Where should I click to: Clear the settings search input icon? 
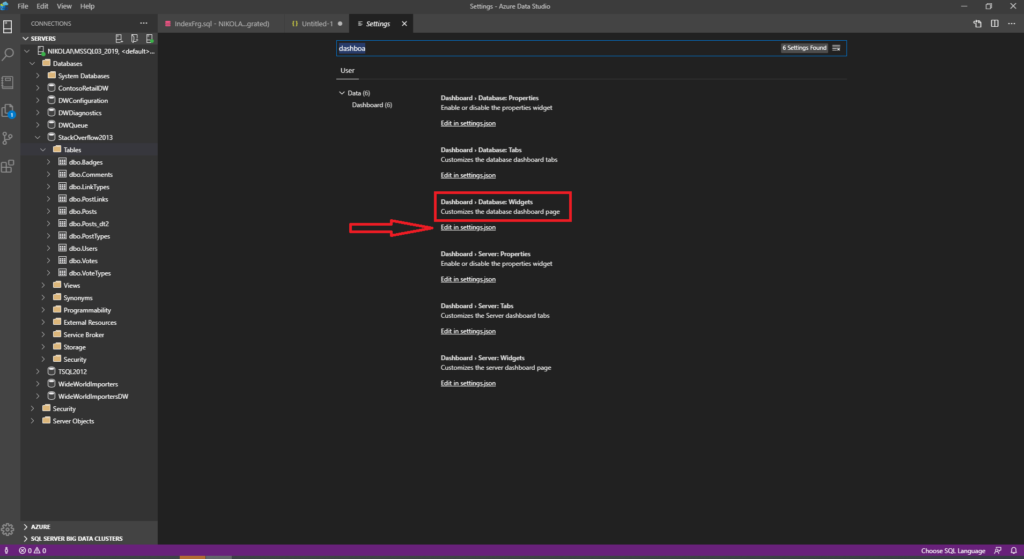pyautogui.click(x=837, y=48)
